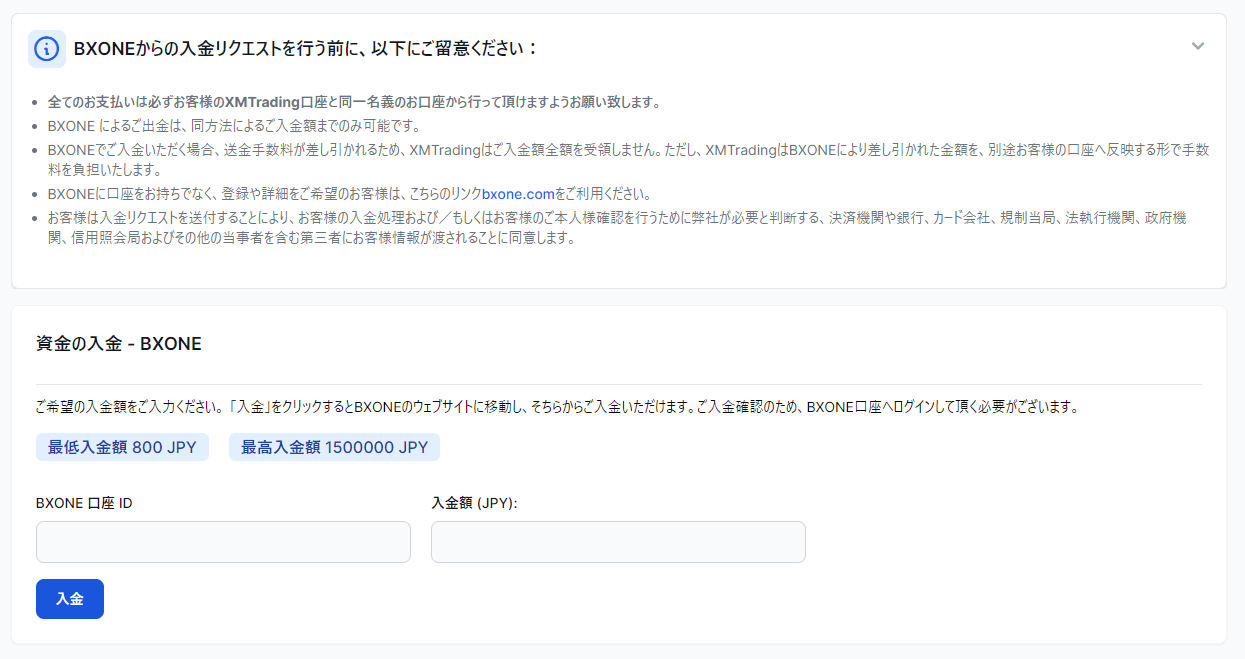
Task: Click the bullet about 第三者にお客様情報
Action: pyautogui.click(x=617, y=228)
